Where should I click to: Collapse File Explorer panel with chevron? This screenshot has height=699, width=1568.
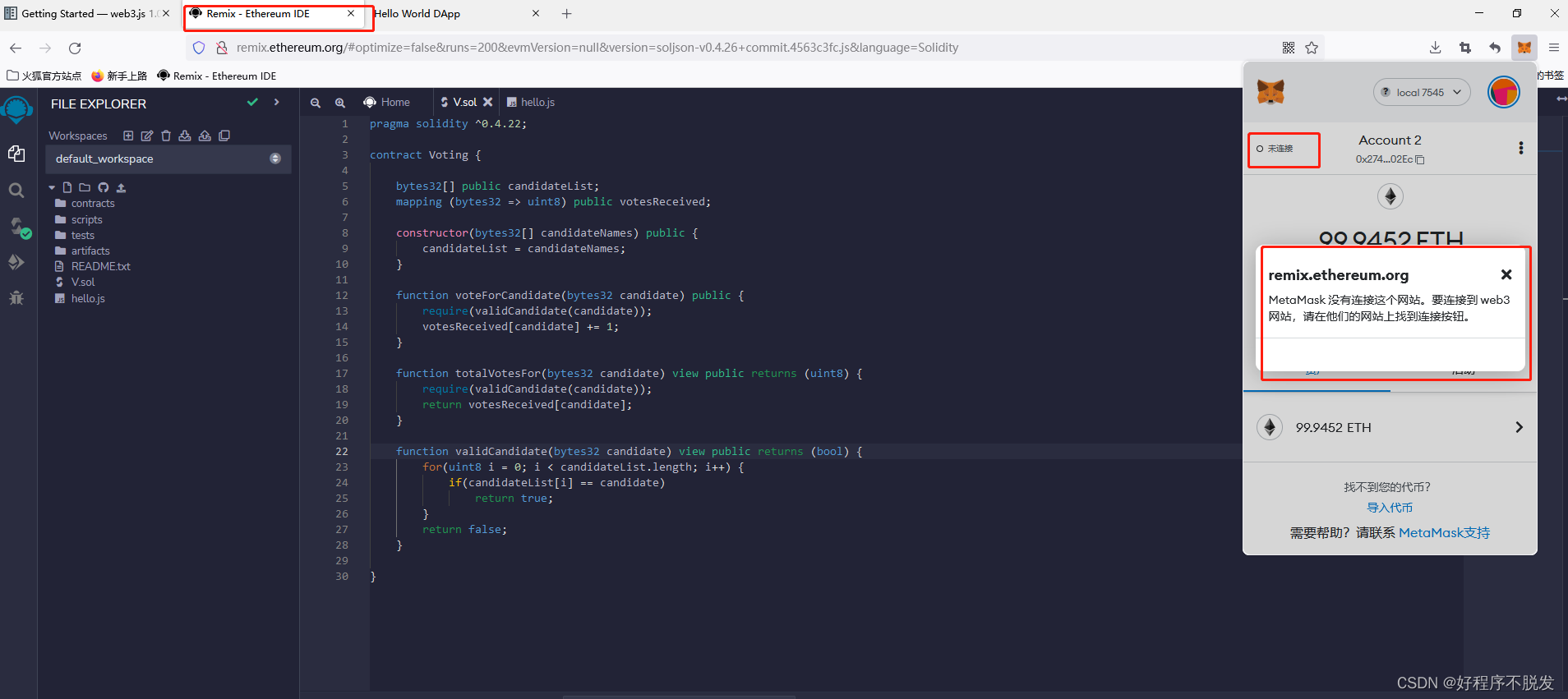[x=276, y=103]
